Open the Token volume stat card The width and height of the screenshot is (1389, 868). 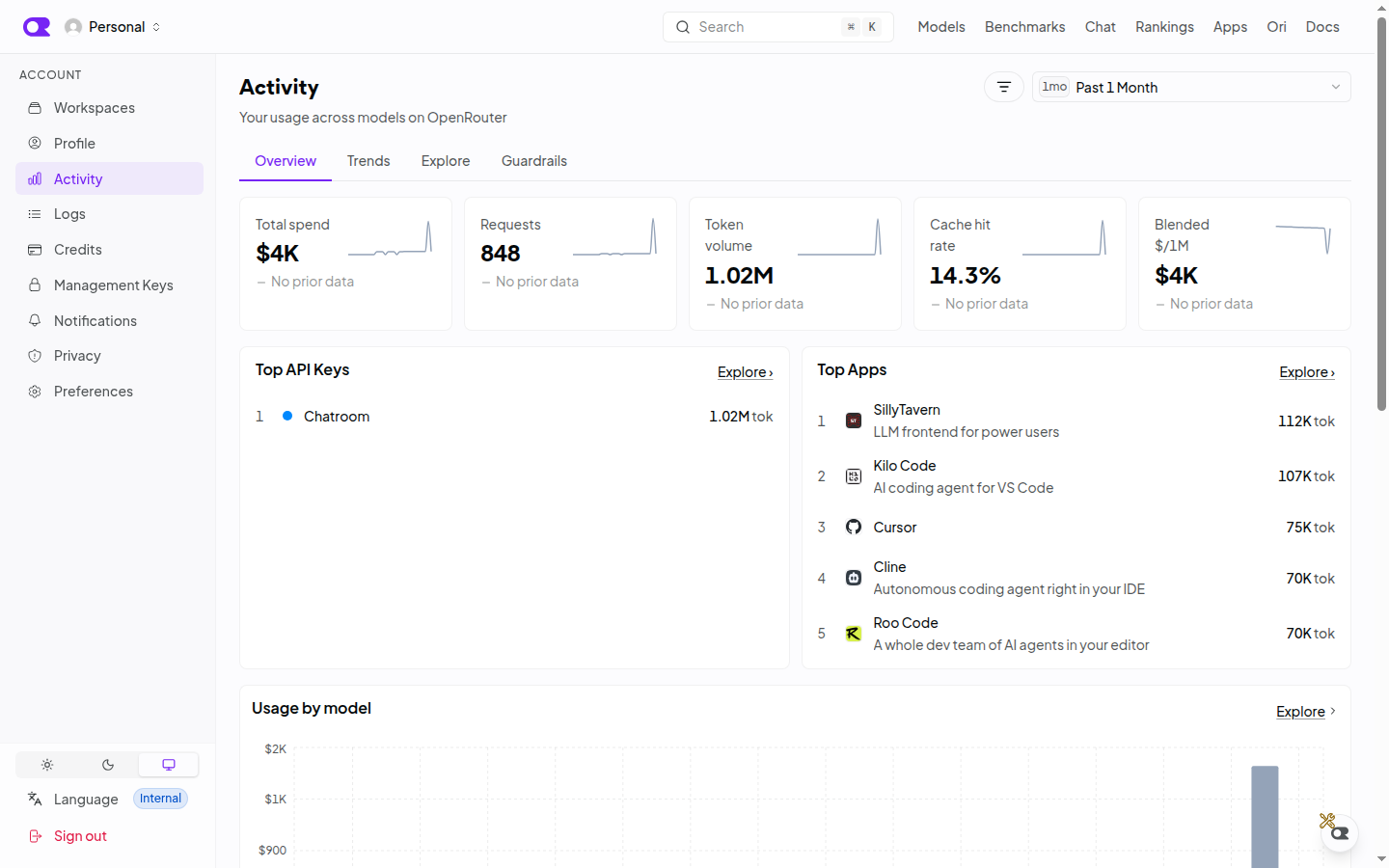pos(795,264)
